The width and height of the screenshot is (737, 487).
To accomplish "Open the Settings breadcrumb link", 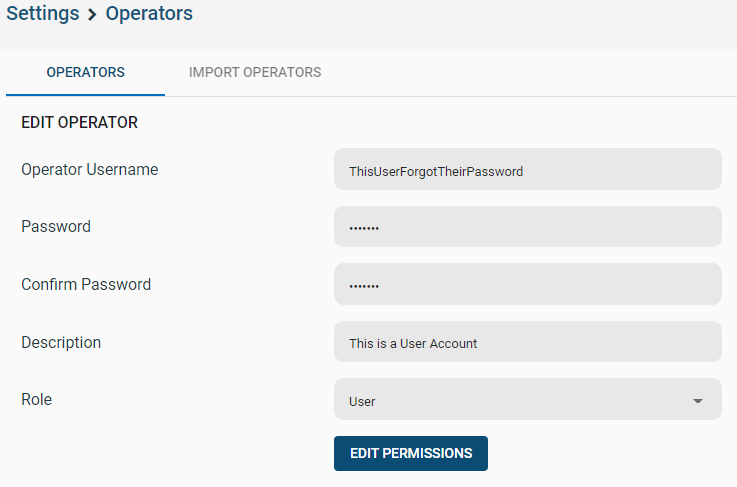I will pos(43,13).
